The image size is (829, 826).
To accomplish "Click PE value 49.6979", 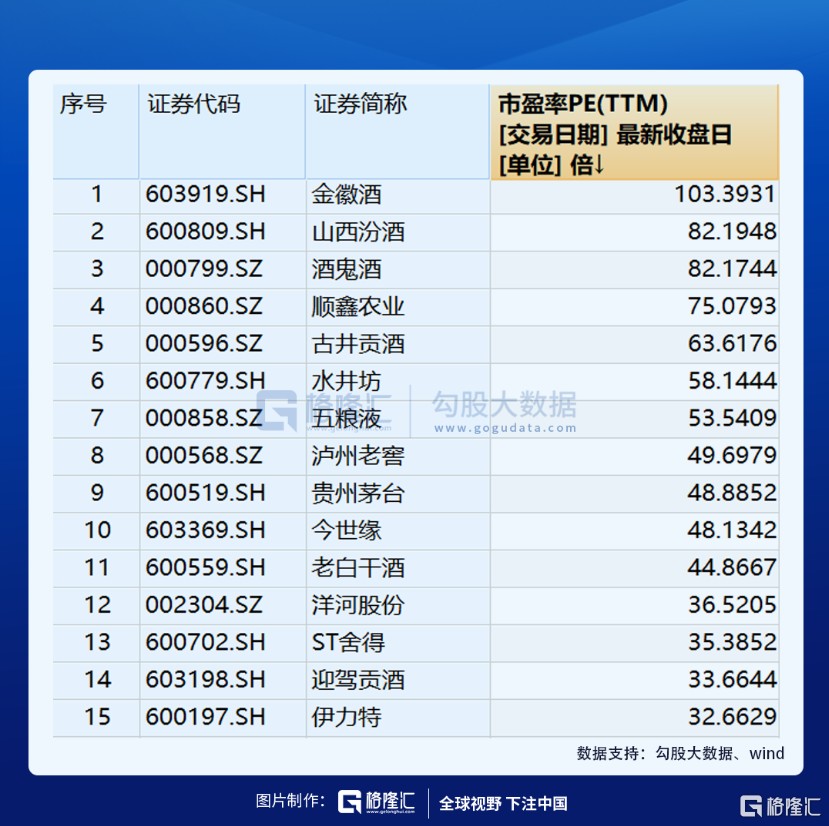I will click(x=732, y=455).
